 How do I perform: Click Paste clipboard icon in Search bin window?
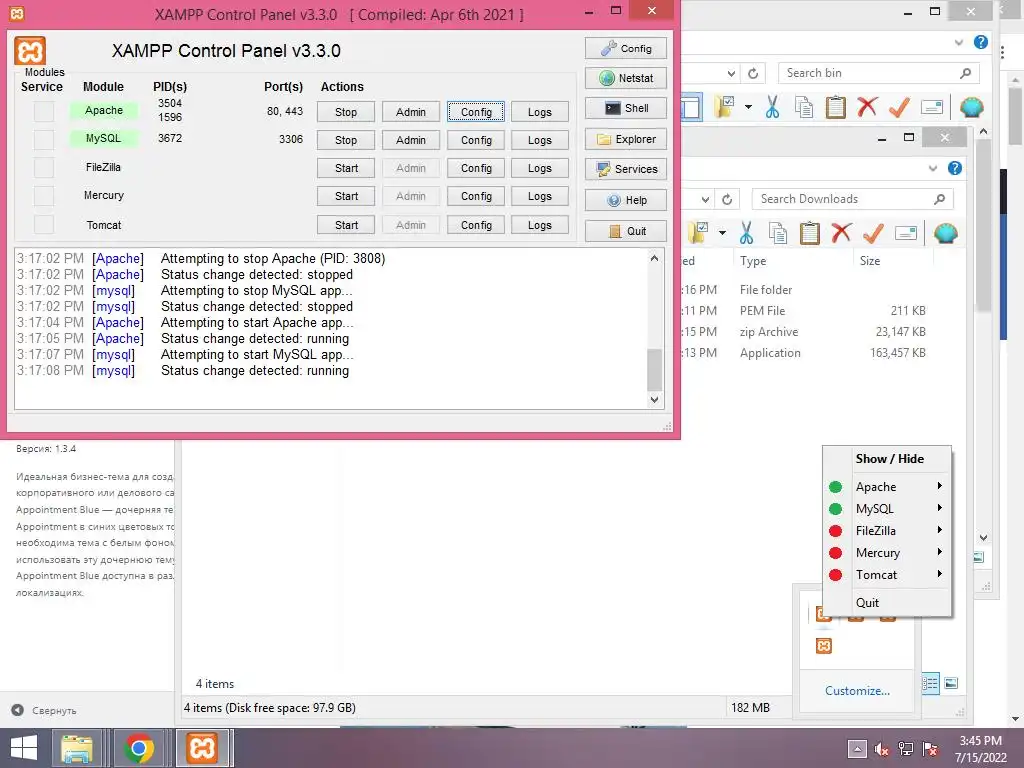[x=835, y=106]
